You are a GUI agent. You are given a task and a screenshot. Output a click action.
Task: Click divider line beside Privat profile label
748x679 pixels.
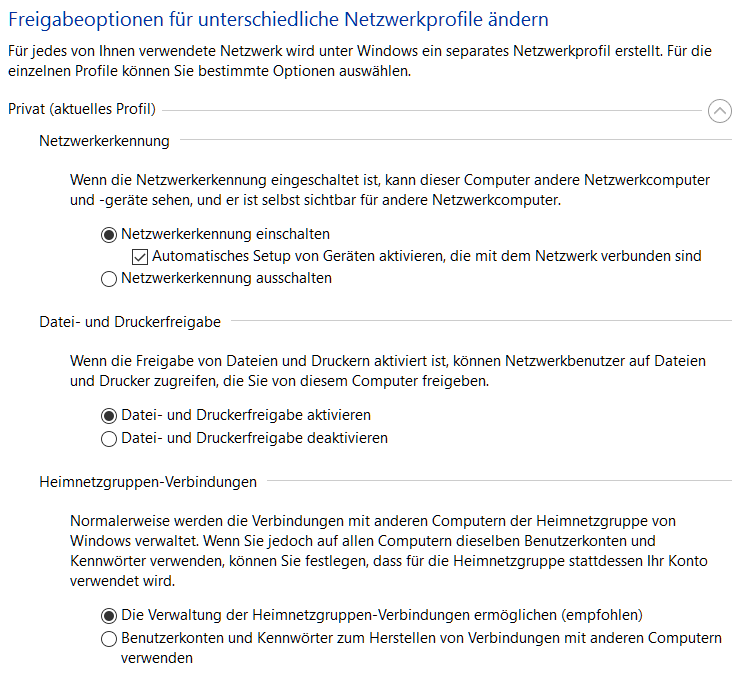coord(432,111)
